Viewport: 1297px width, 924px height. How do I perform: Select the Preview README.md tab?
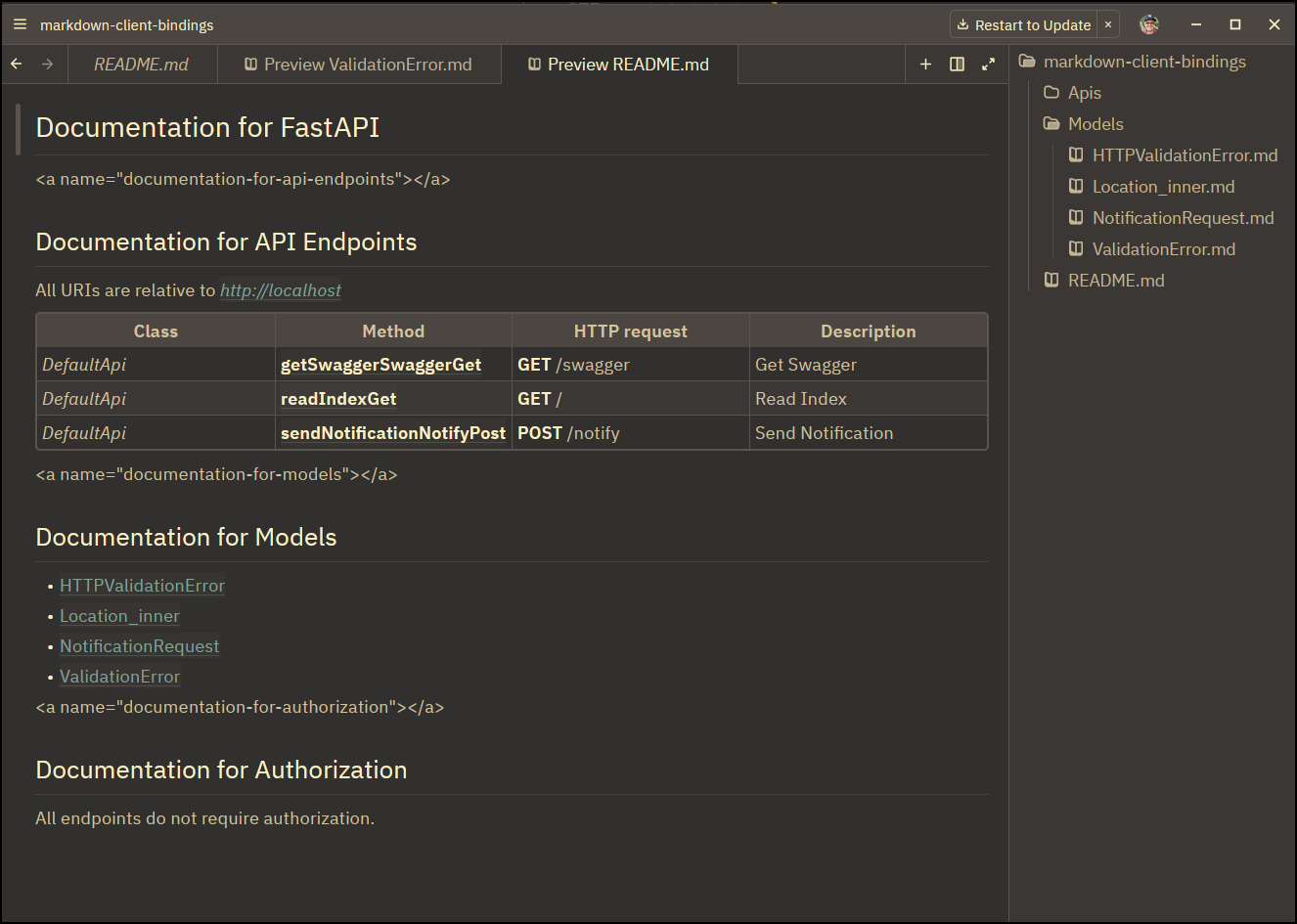619,65
